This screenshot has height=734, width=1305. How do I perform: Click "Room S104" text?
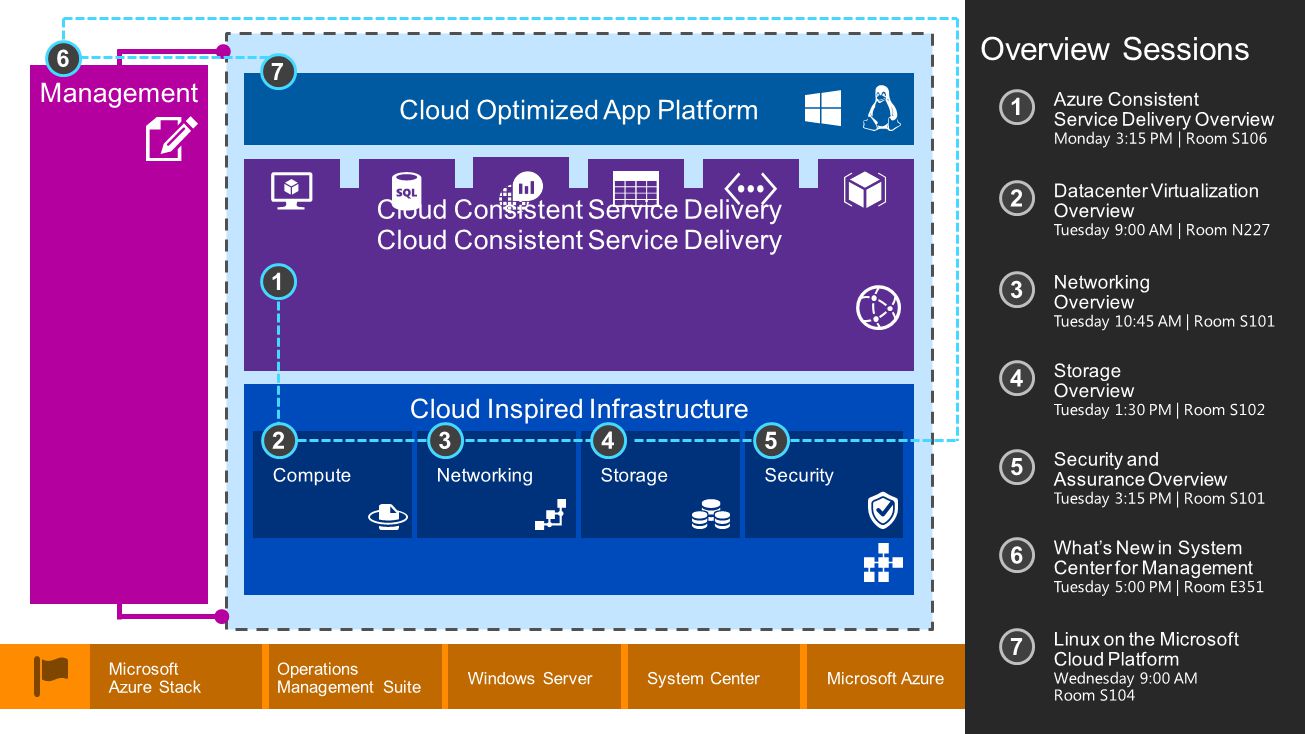coord(1094,696)
